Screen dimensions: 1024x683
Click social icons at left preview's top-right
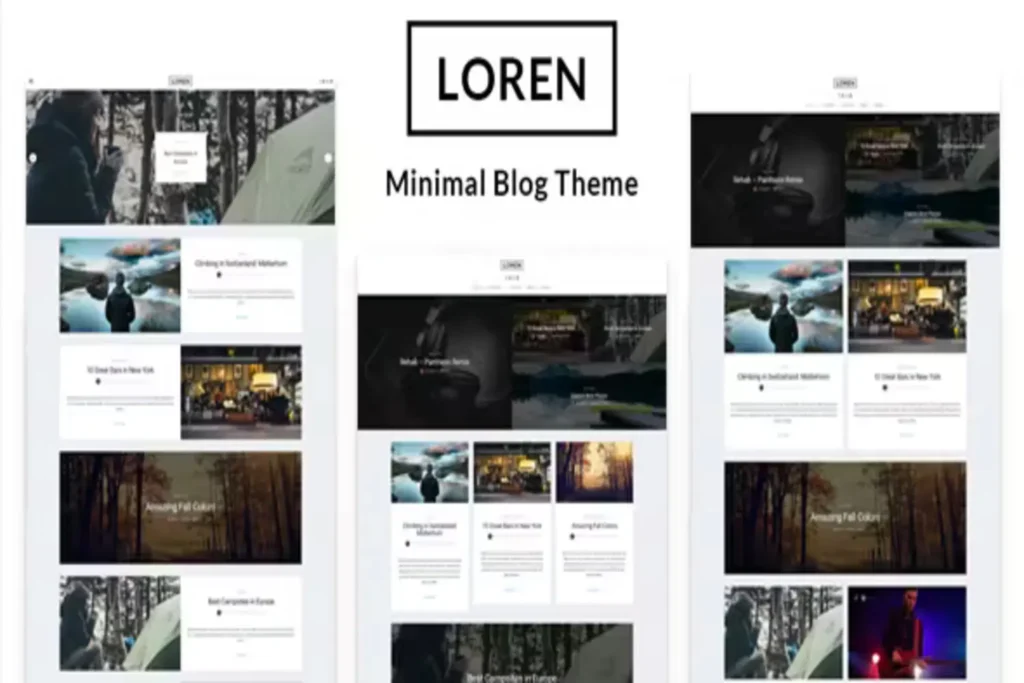(x=326, y=81)
